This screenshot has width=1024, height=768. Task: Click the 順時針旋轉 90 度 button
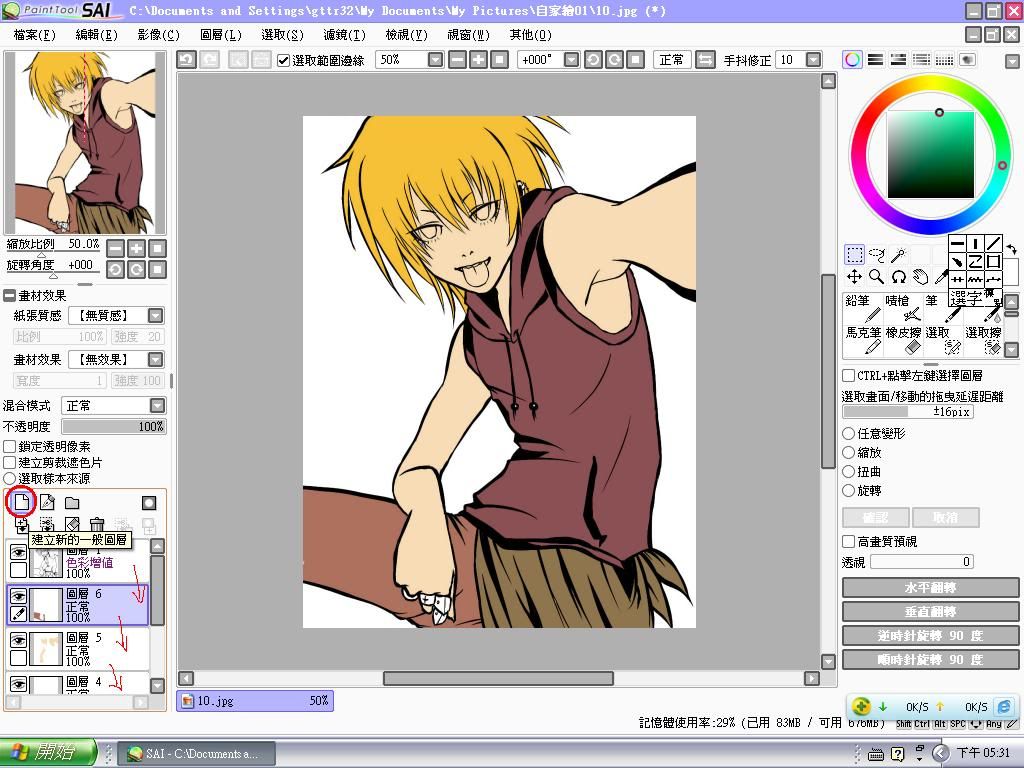pyautogui.click(x=930, y=660)
